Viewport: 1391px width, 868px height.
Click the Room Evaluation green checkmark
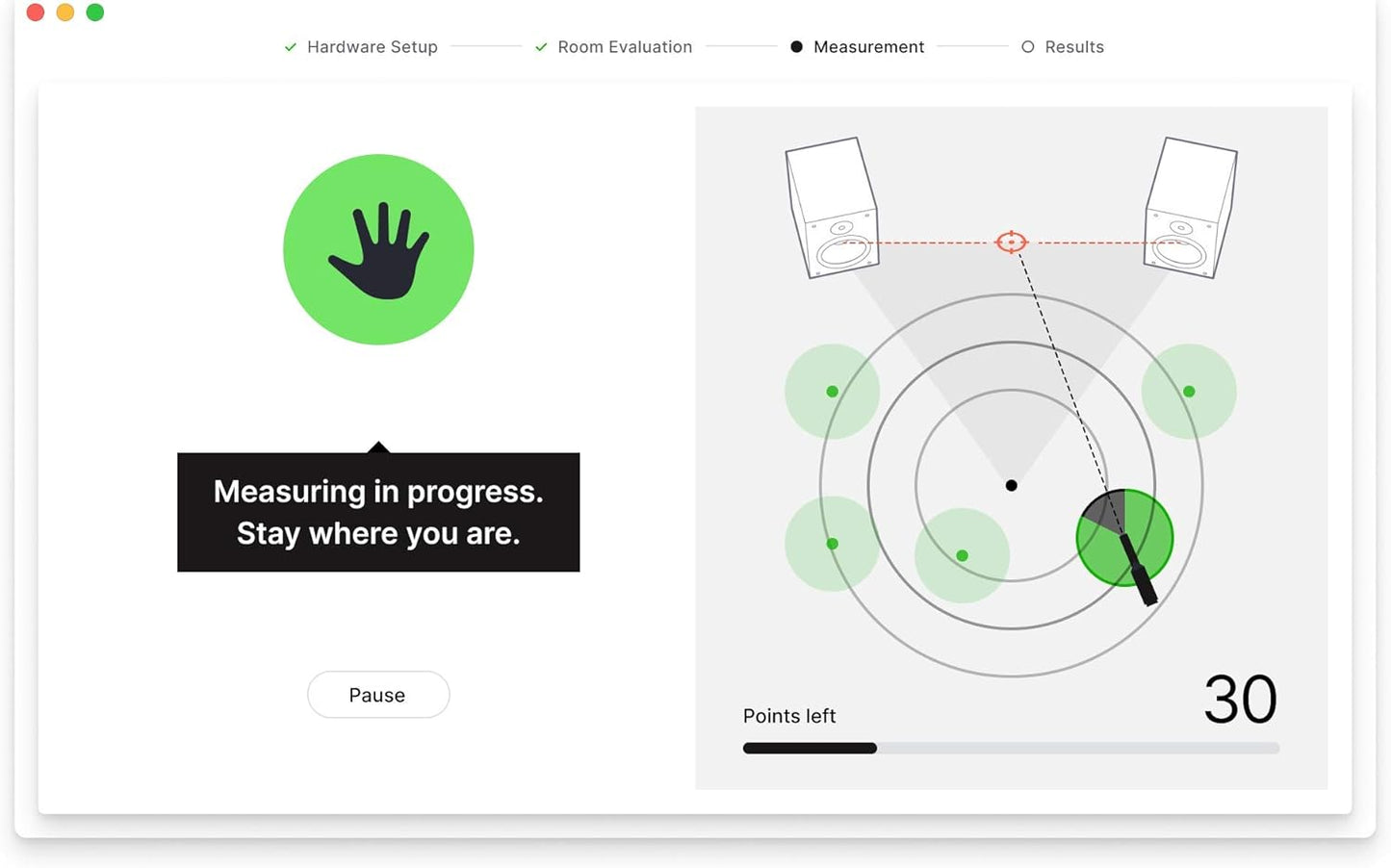point(540,46)
